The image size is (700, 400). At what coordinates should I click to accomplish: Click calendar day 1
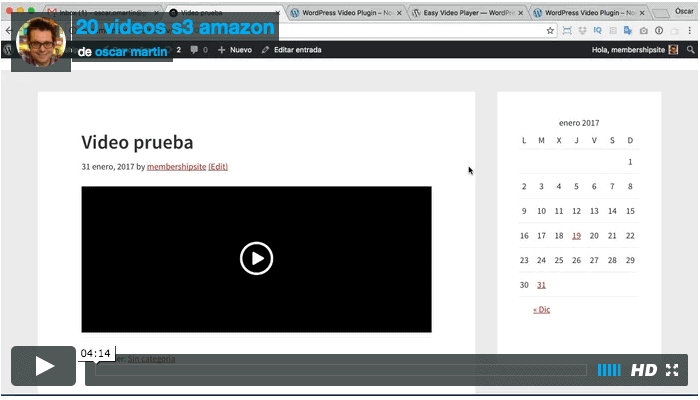click(630, 162)
